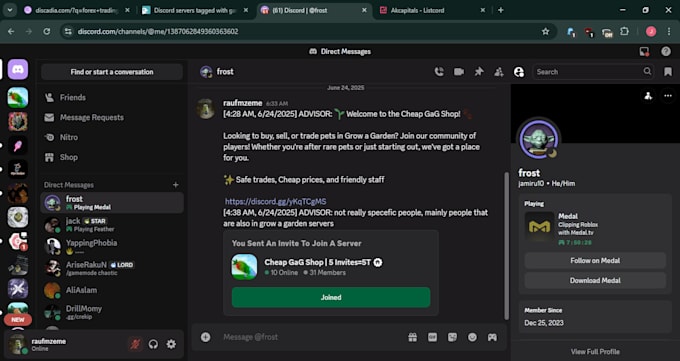
Task: Toggle the user profile panel icon
Action: click(x=519, y=72)
